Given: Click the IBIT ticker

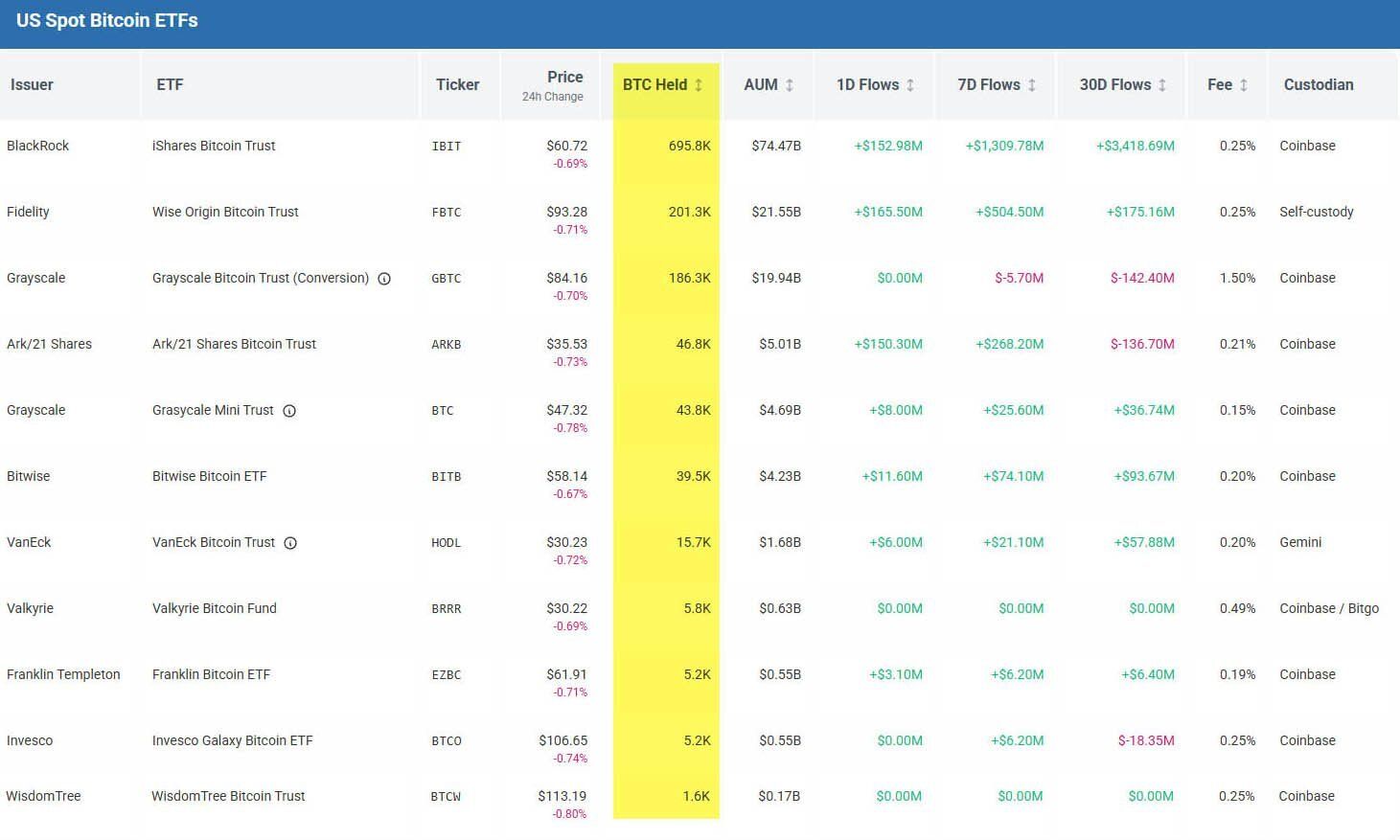Looking at the screenshot, I should [447, 147].
